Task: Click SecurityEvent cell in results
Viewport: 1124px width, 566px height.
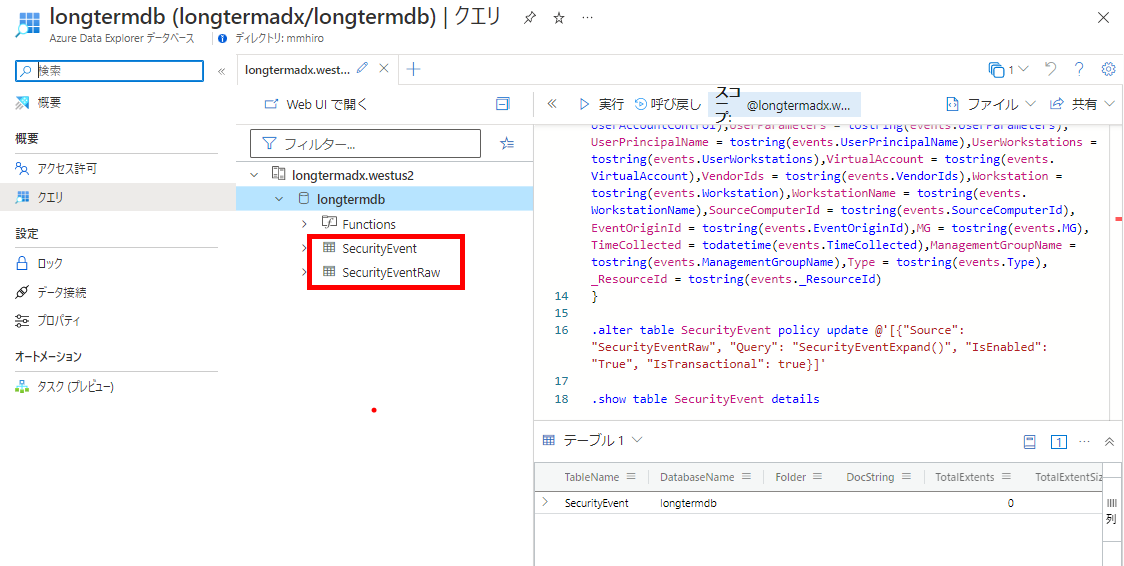Action: coord(596,503)
